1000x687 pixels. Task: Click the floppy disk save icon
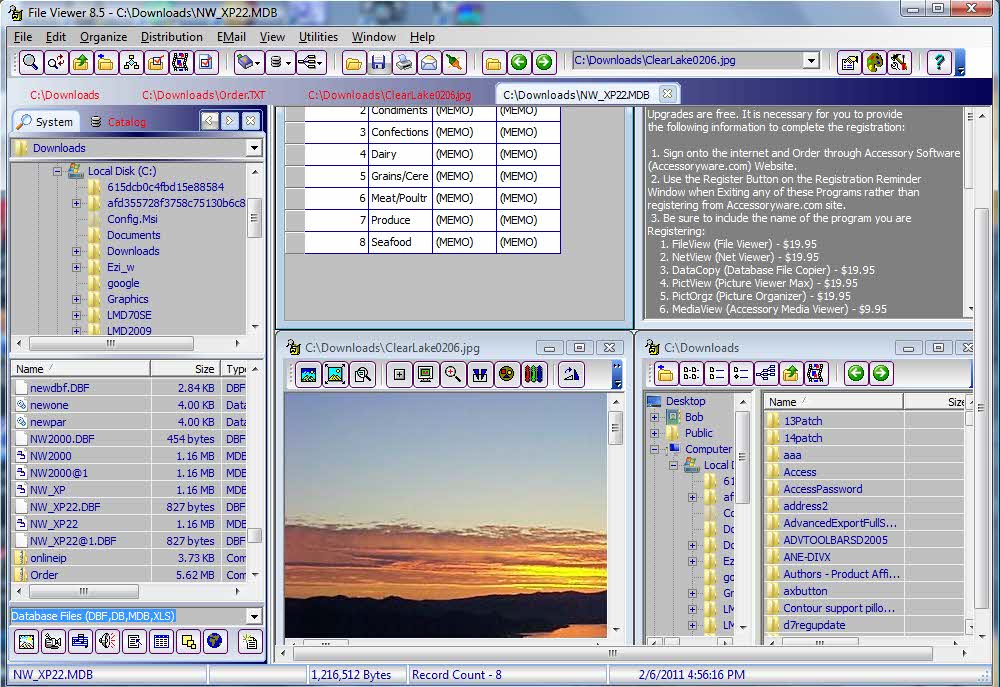pyautogui.click(x=379, y=63)
